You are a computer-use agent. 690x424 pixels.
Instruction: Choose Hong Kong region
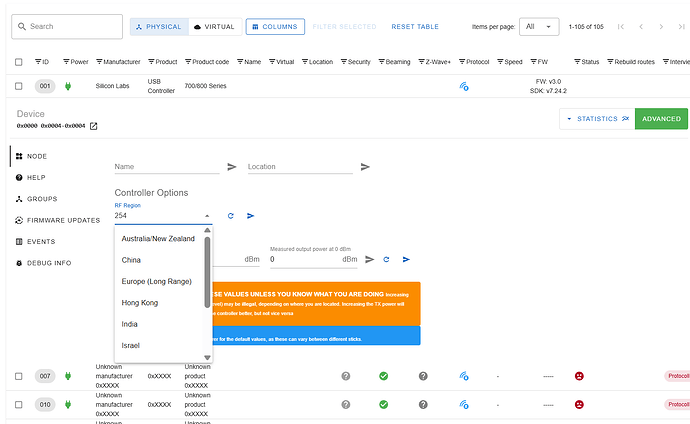click(158, 303)
